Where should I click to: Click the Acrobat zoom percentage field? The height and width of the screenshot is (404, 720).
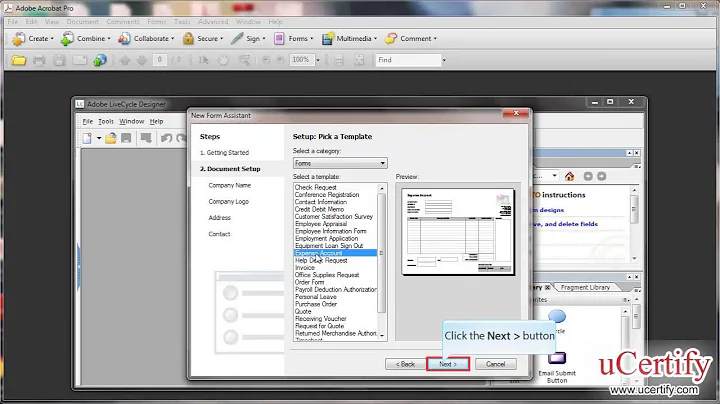tap(301, 60)
